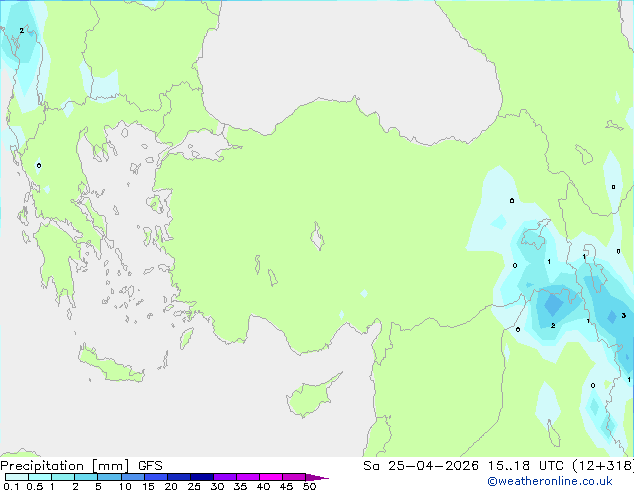The width and height of the screenshot is (634, 490).
Task: Click the '15..18 UTC' time text
Action: 526,466
